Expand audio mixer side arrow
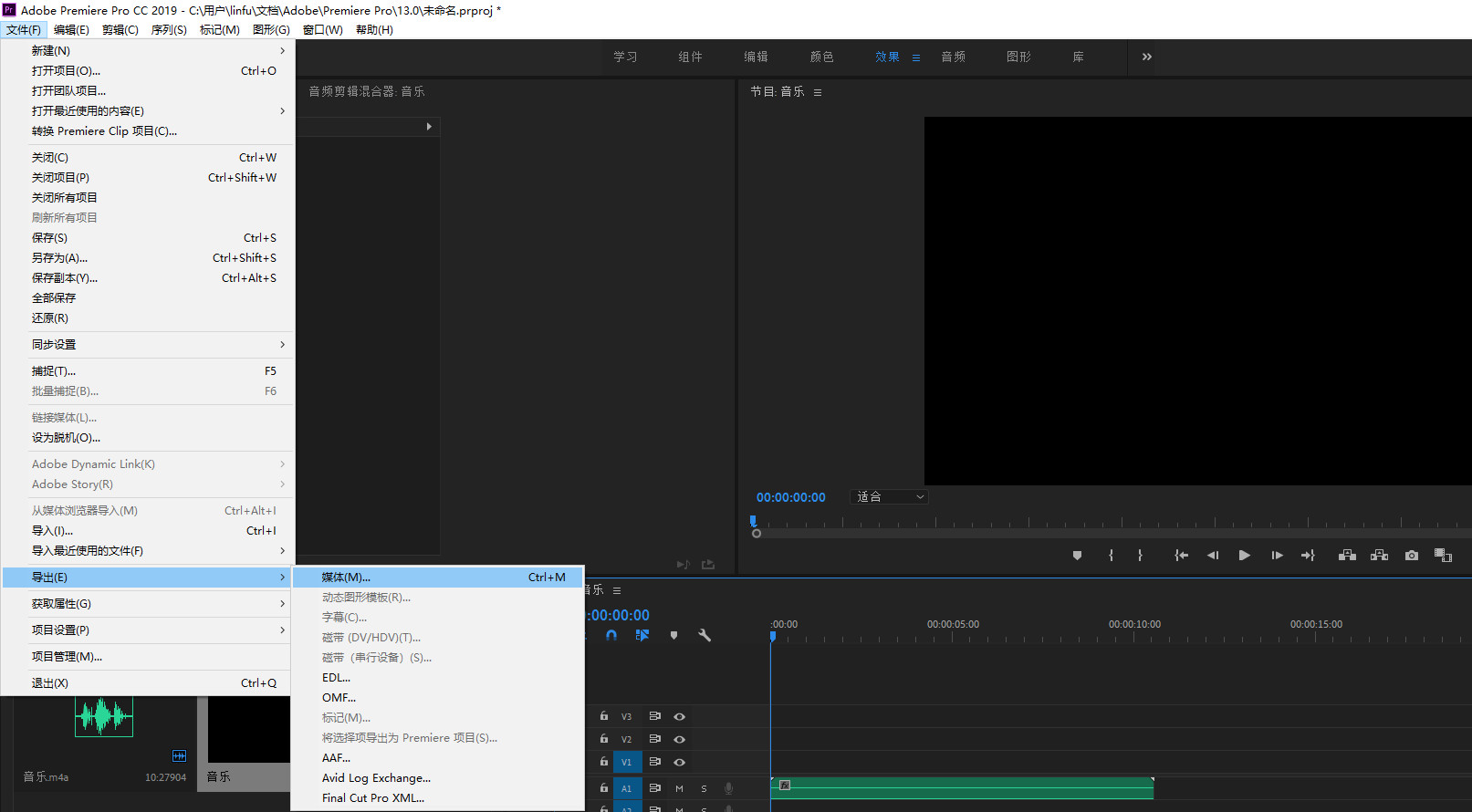The height and width of the screenshot is (812, 1472). tap(429, 127)
